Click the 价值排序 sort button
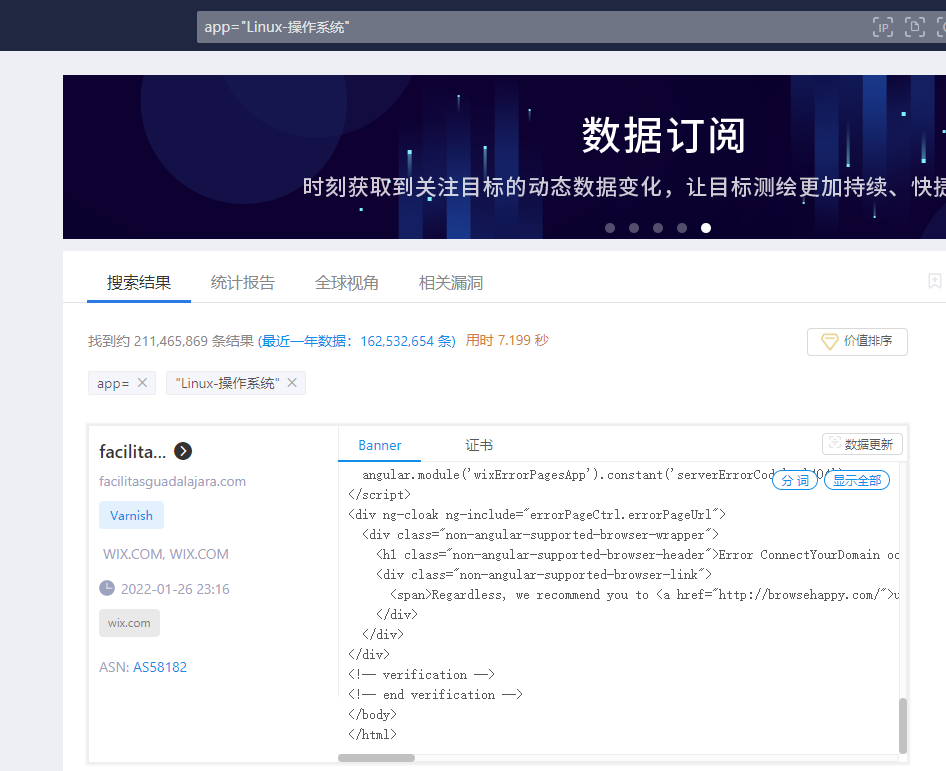 click(857, 342)
